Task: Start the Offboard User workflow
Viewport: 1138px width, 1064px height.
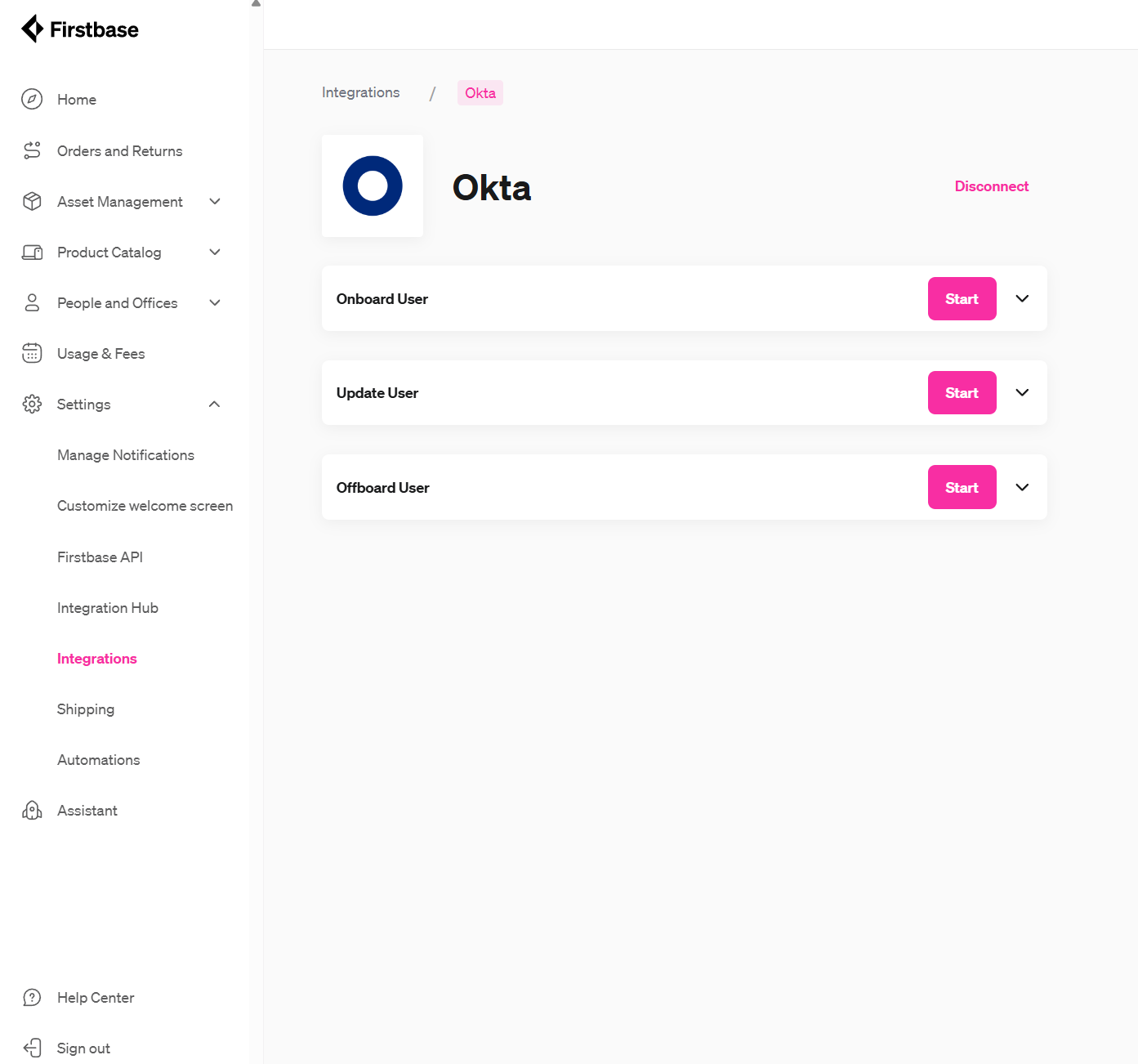Action: (962, 487)
